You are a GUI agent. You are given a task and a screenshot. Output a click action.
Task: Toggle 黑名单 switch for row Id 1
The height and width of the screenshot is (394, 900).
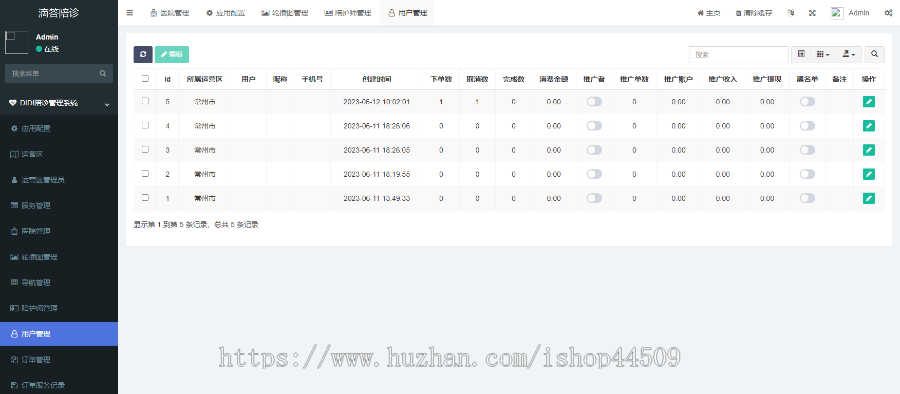807,198
